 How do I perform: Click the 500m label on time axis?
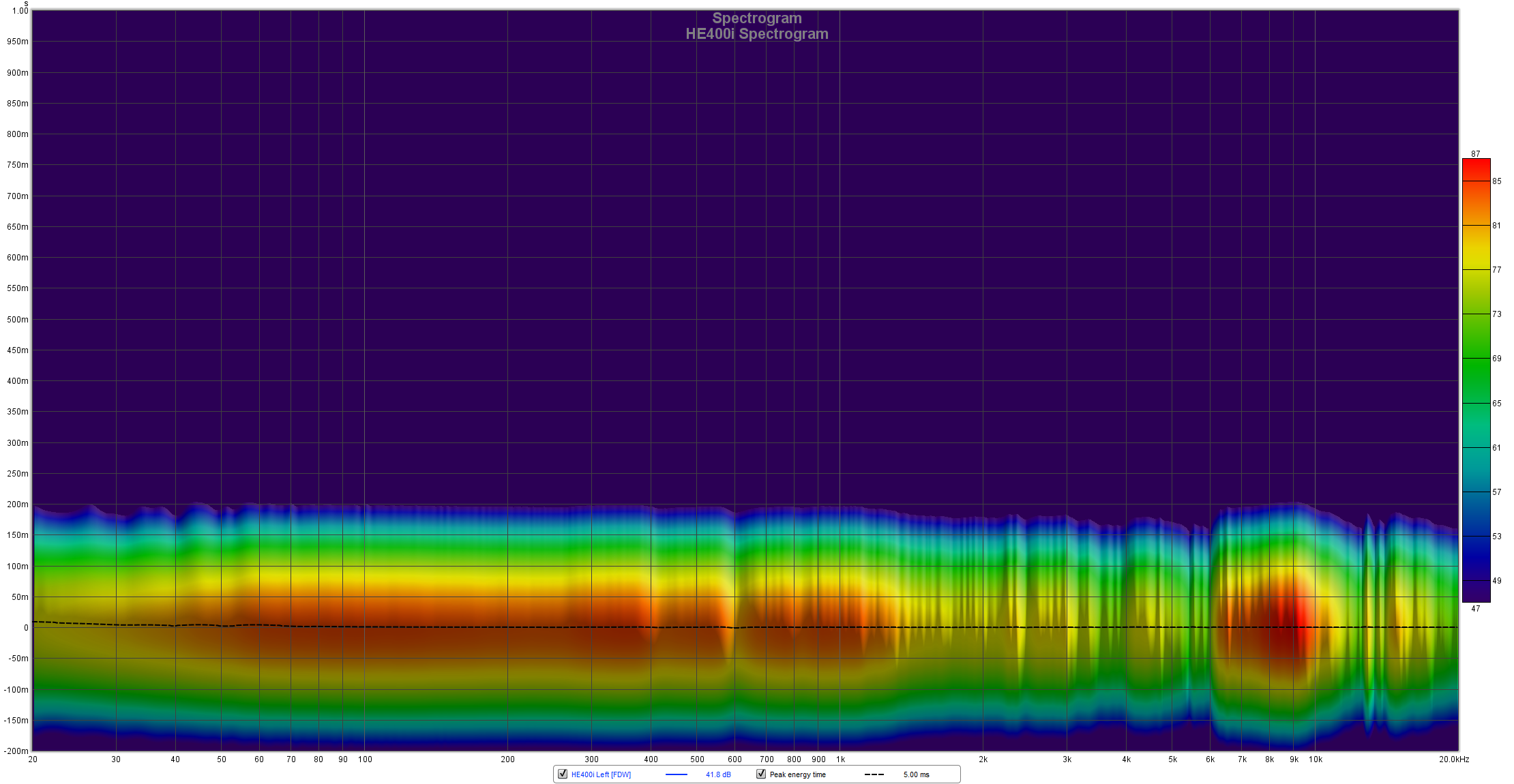18,320
